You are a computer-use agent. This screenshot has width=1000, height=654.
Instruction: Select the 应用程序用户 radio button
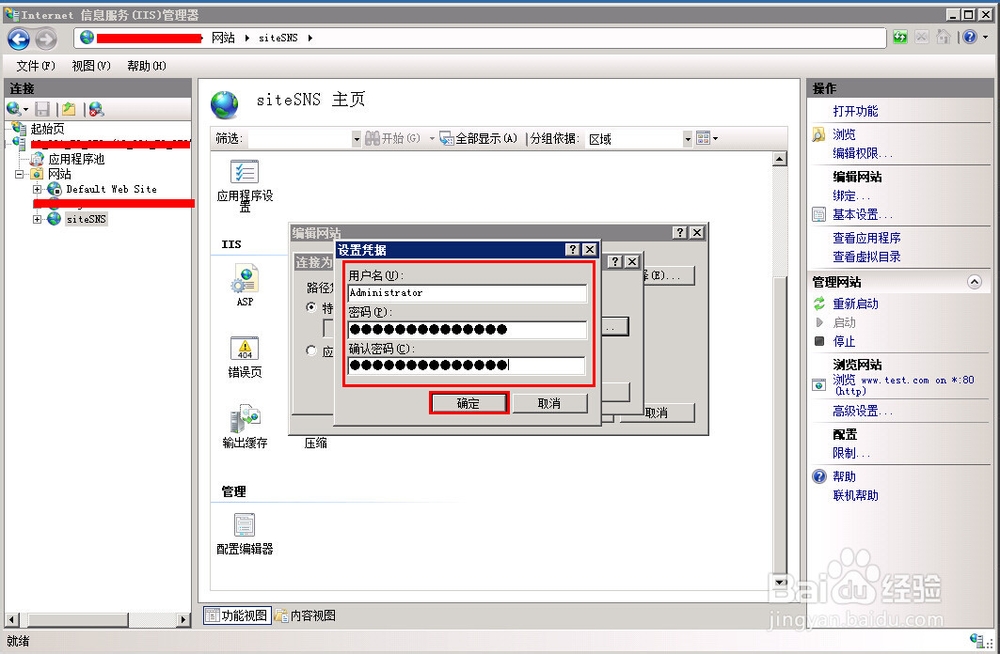pyautogui.click(x=311, y=350)
